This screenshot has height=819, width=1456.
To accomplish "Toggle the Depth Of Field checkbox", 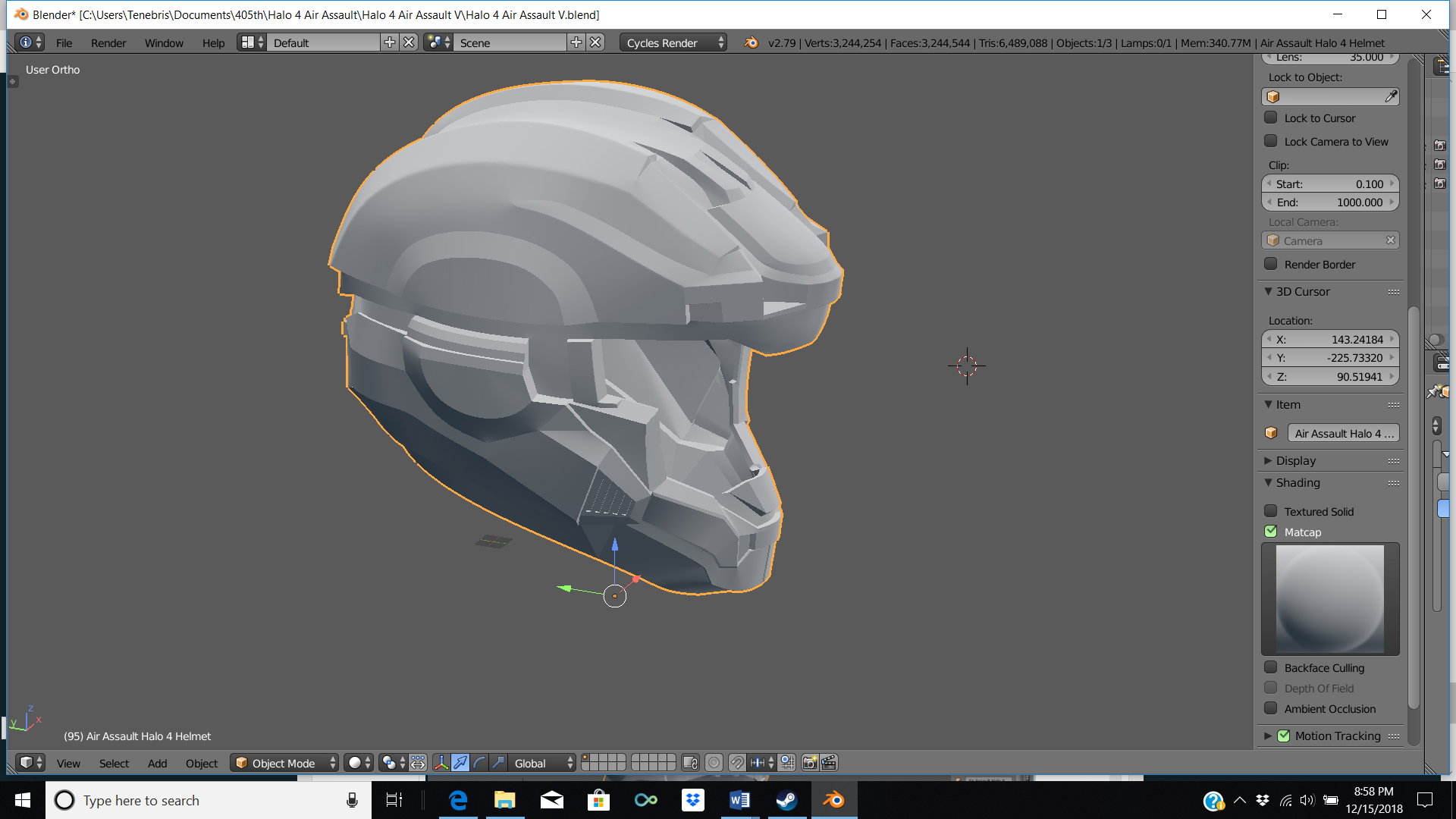I will click(x=1271, y=688).
